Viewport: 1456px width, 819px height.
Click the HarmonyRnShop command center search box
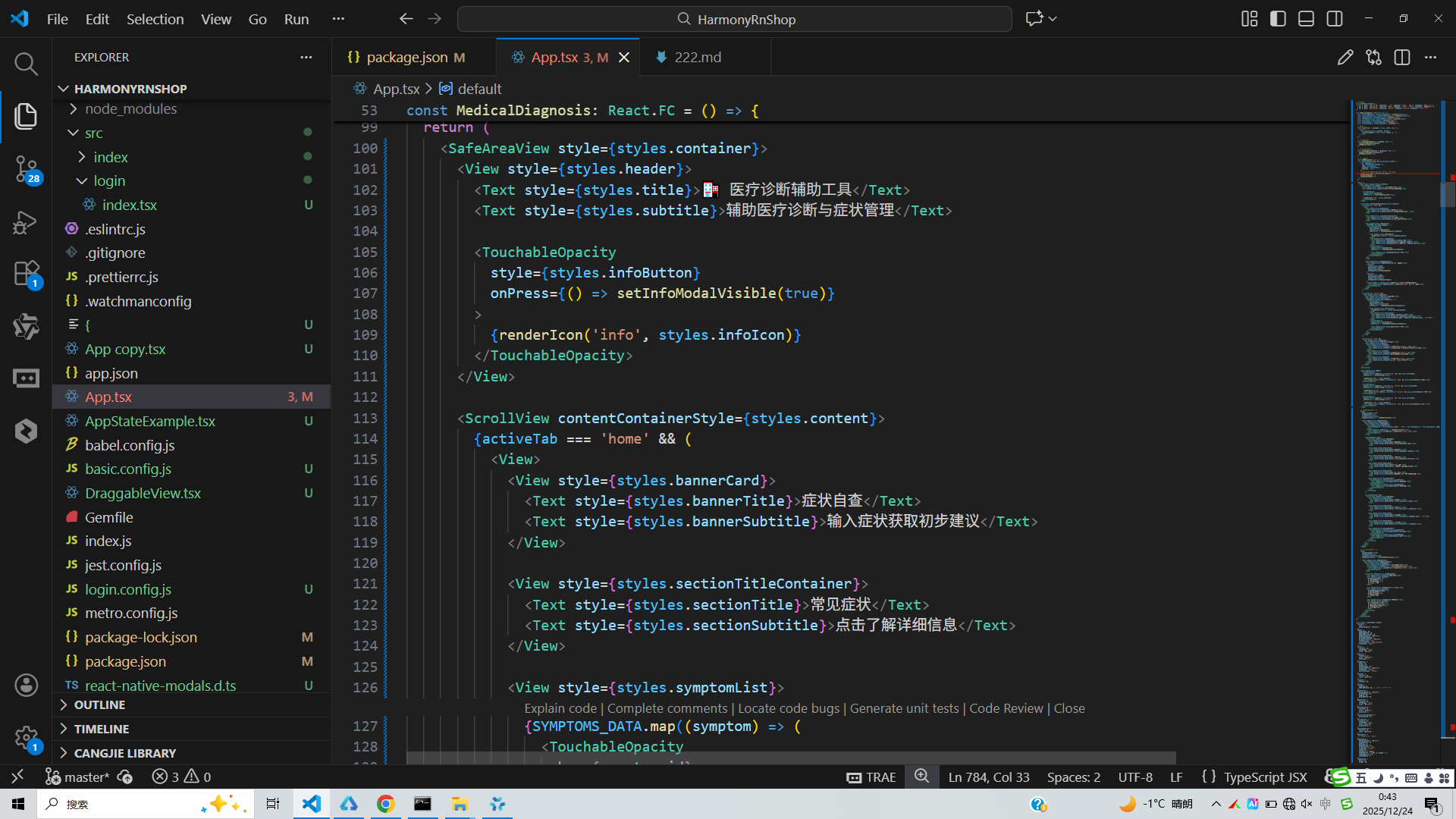click(x=734, y=19)
